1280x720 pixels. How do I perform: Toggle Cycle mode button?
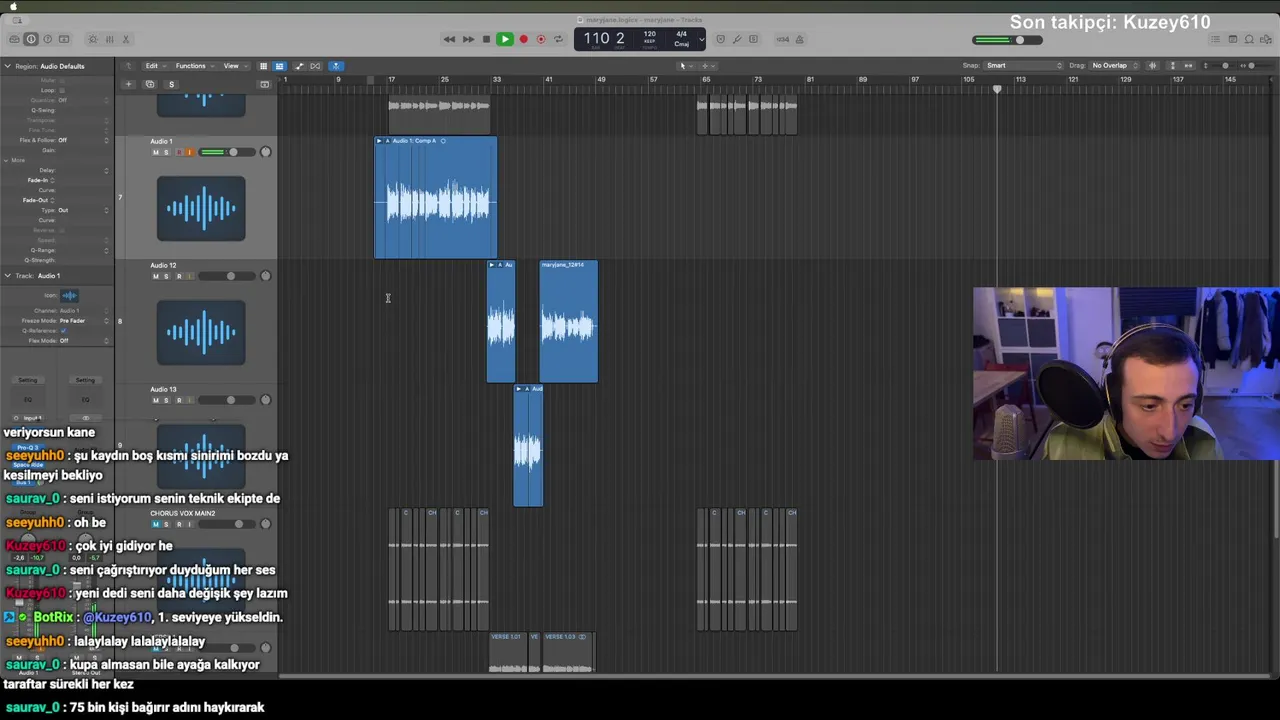click(558, 39)
